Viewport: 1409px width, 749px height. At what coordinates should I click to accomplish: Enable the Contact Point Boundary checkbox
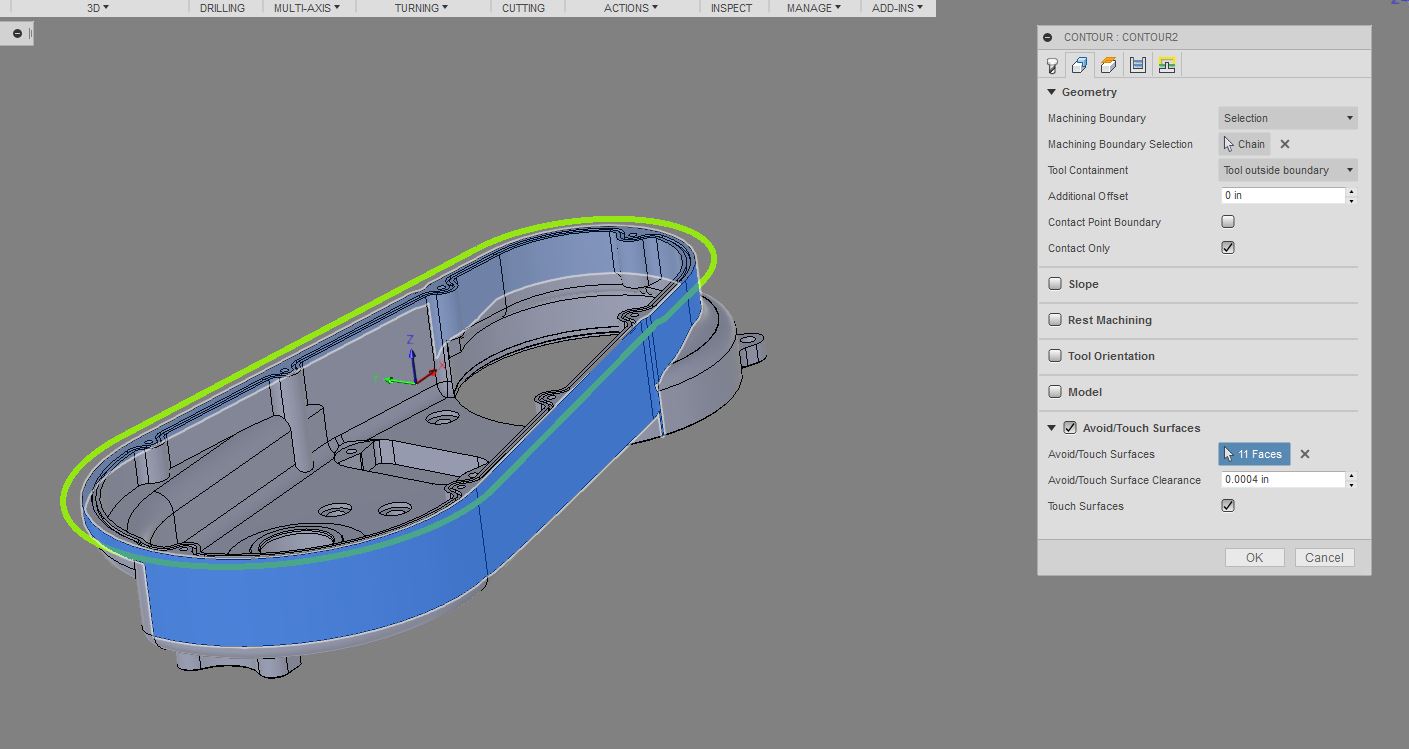(1227, 221)
